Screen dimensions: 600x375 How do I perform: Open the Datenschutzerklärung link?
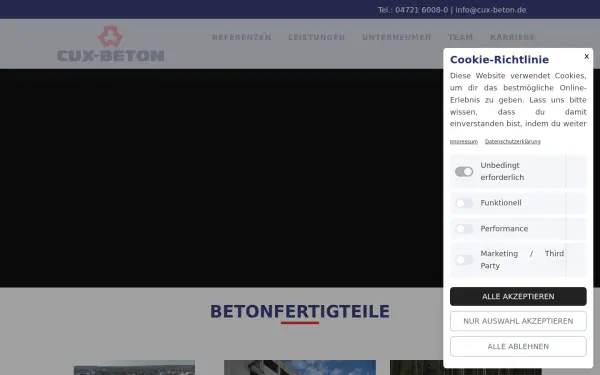coord(512,142)
